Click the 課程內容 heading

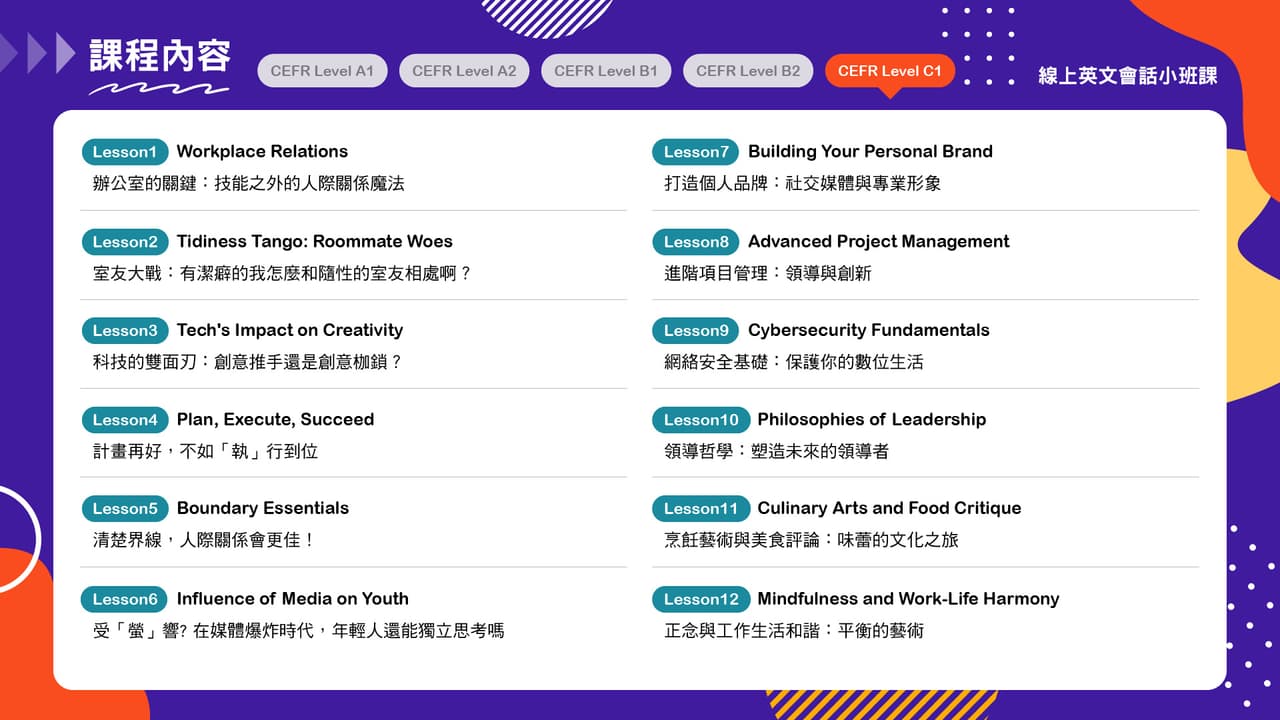click(x=160, y=56)
